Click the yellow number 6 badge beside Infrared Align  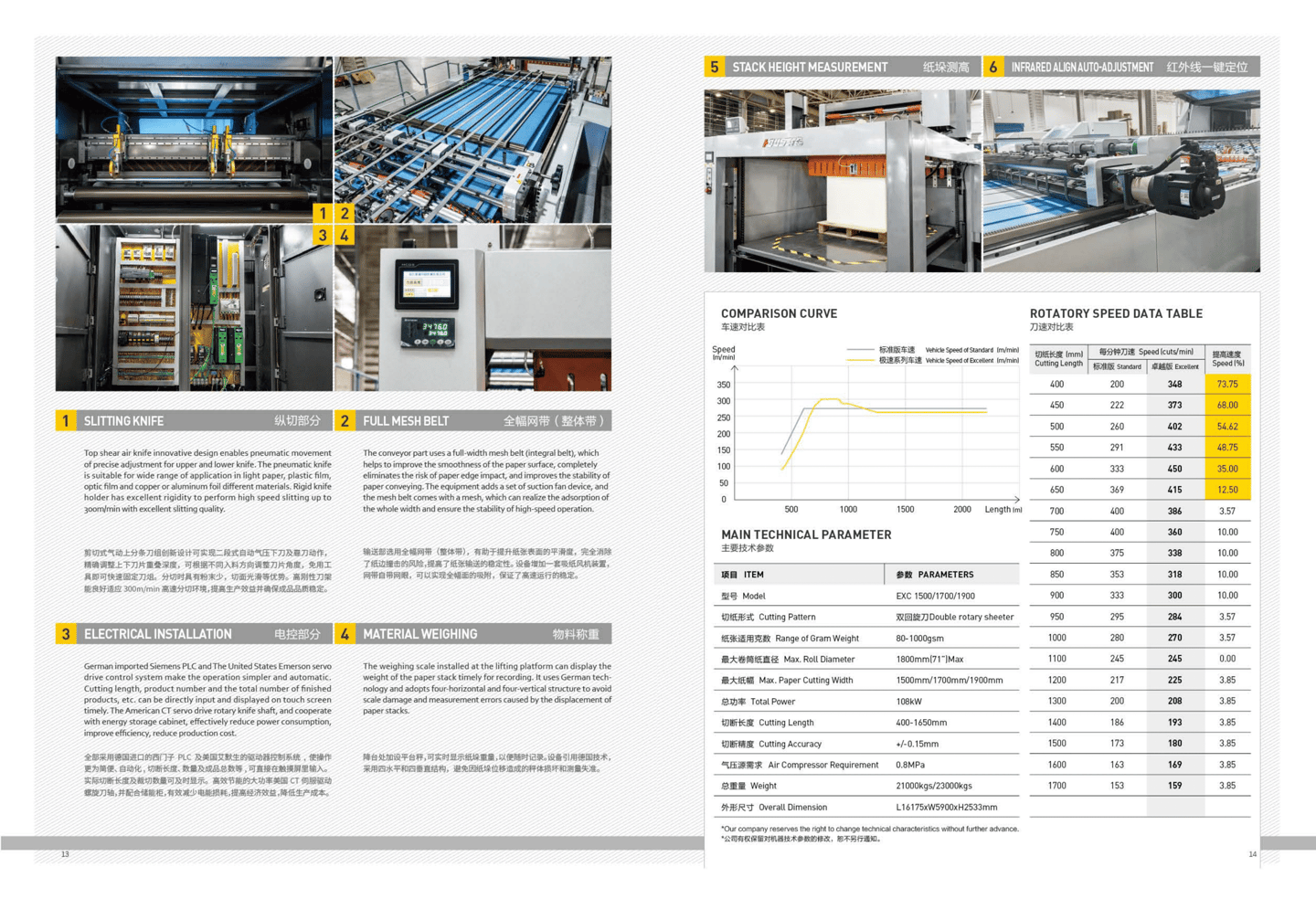pyautogui.click(x=993, y=67)
